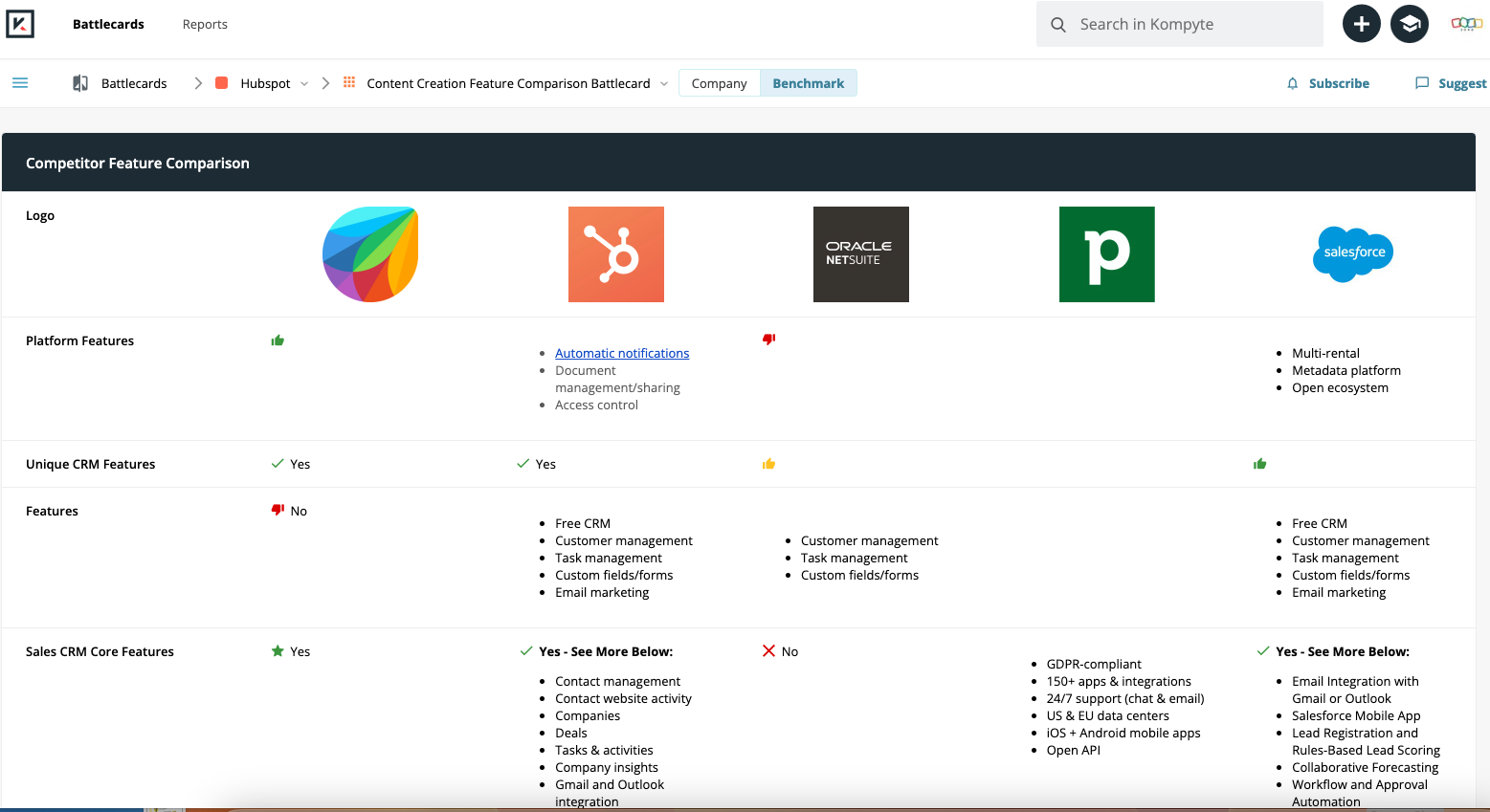Switch to the Benchmark view tab
The image size is (1490, 812).
point(809,83)
